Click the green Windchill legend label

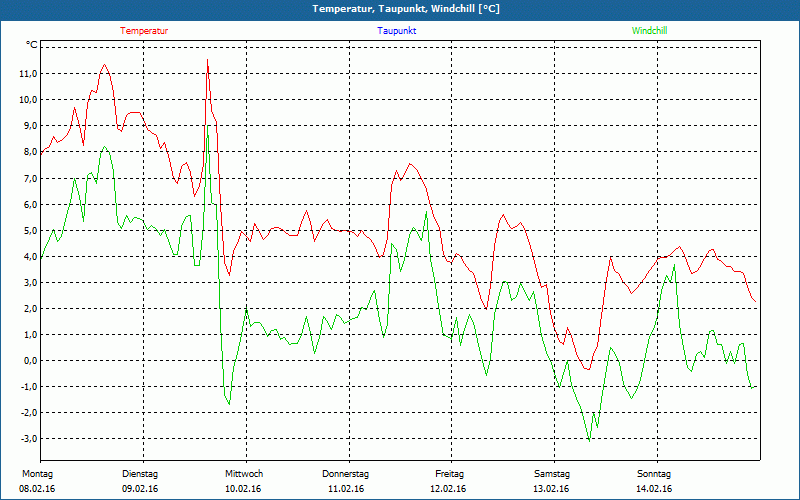pos(649,31)
